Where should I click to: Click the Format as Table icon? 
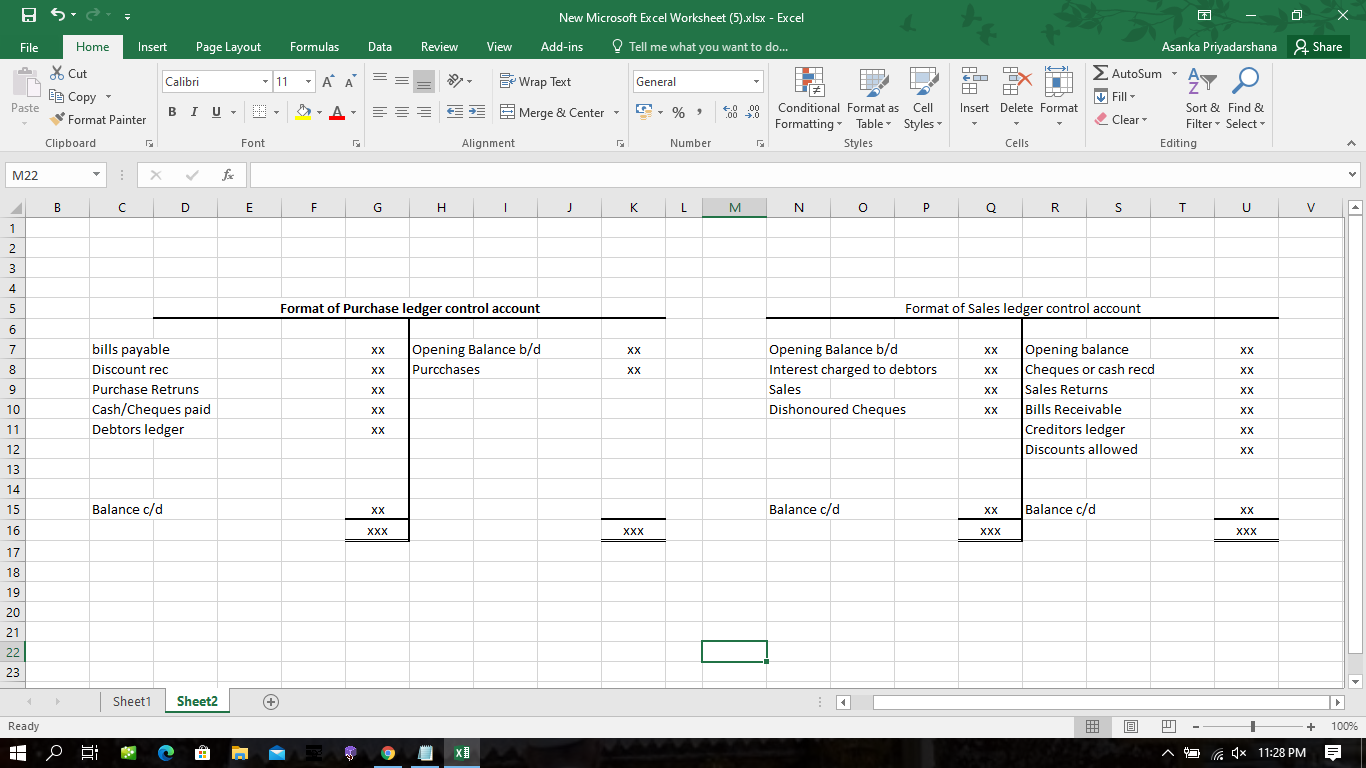coord(872,95)
